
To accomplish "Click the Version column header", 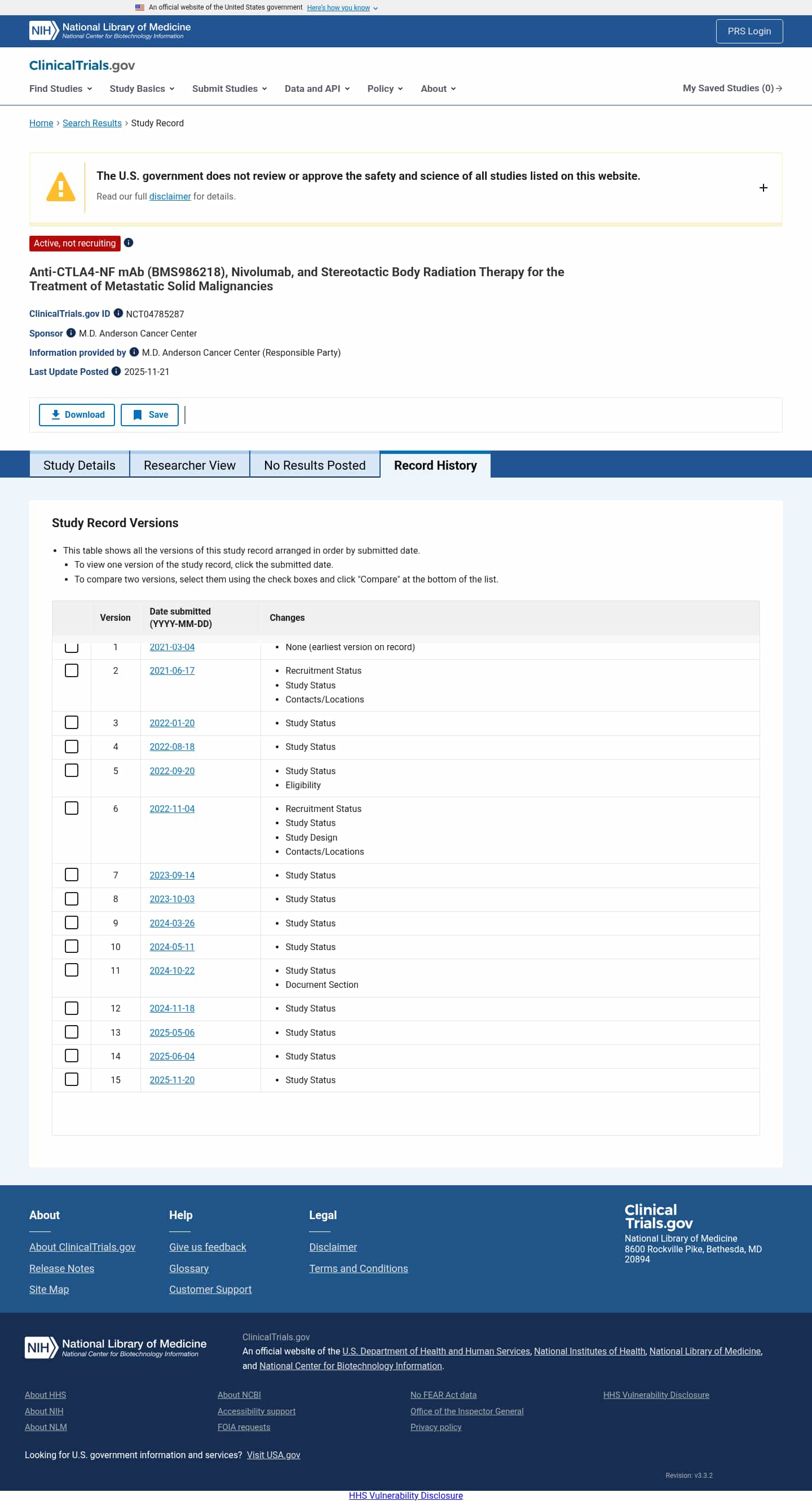I will (115, 617).
